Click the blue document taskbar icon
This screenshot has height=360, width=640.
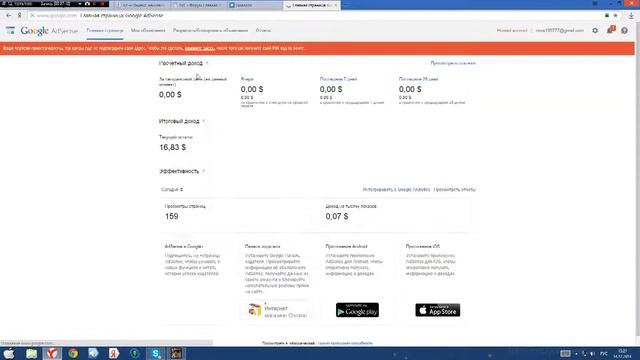pyautogui.click(x=93, y=353)
